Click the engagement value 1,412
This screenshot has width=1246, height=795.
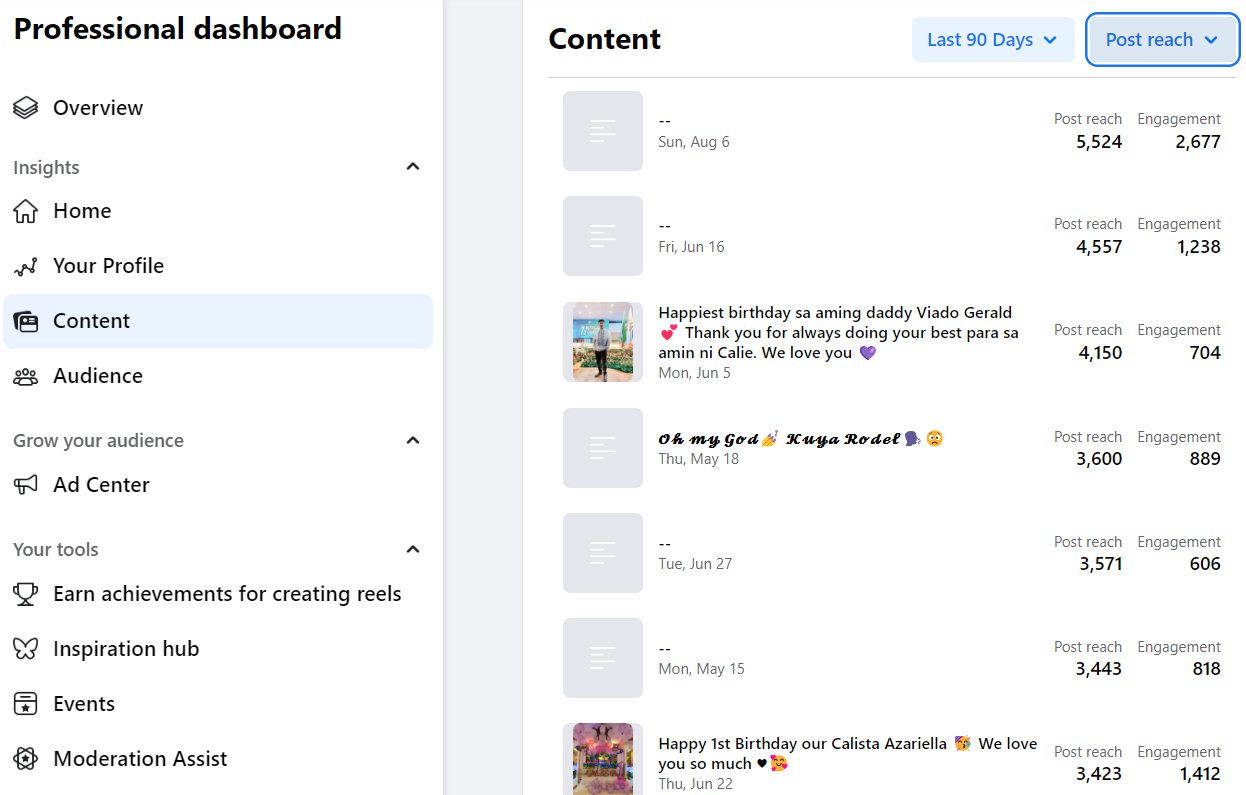click(1200, 774)
